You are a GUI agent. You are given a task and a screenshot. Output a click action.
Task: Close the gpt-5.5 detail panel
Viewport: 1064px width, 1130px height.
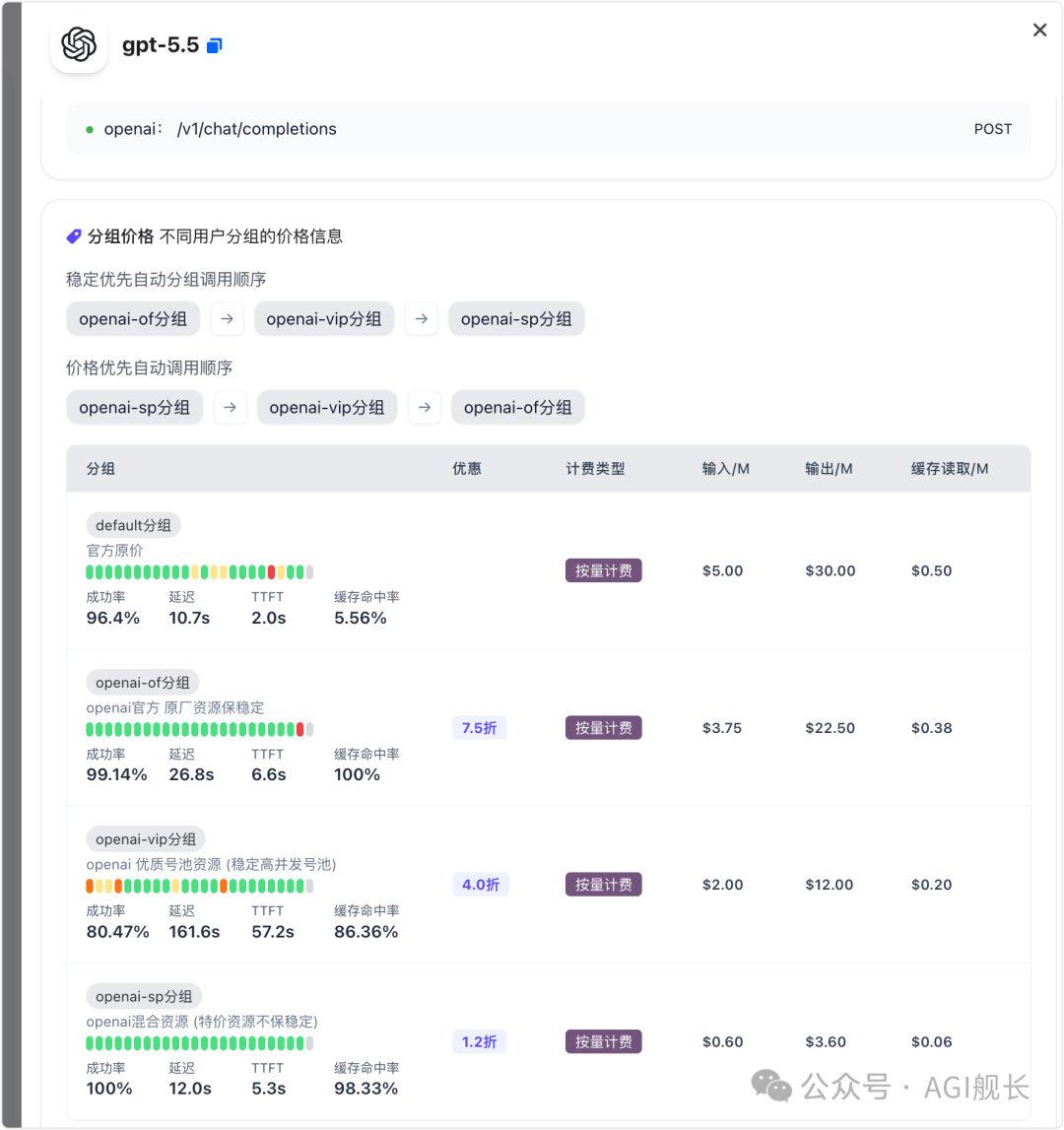click(x=1039, y=31)
